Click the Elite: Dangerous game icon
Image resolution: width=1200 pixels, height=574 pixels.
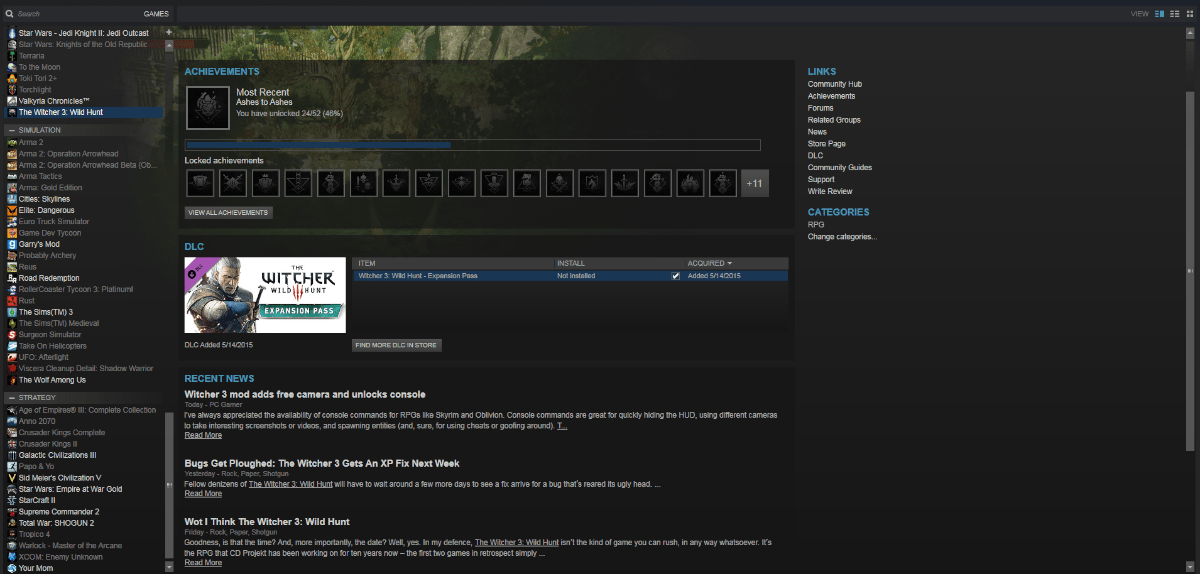11,210
